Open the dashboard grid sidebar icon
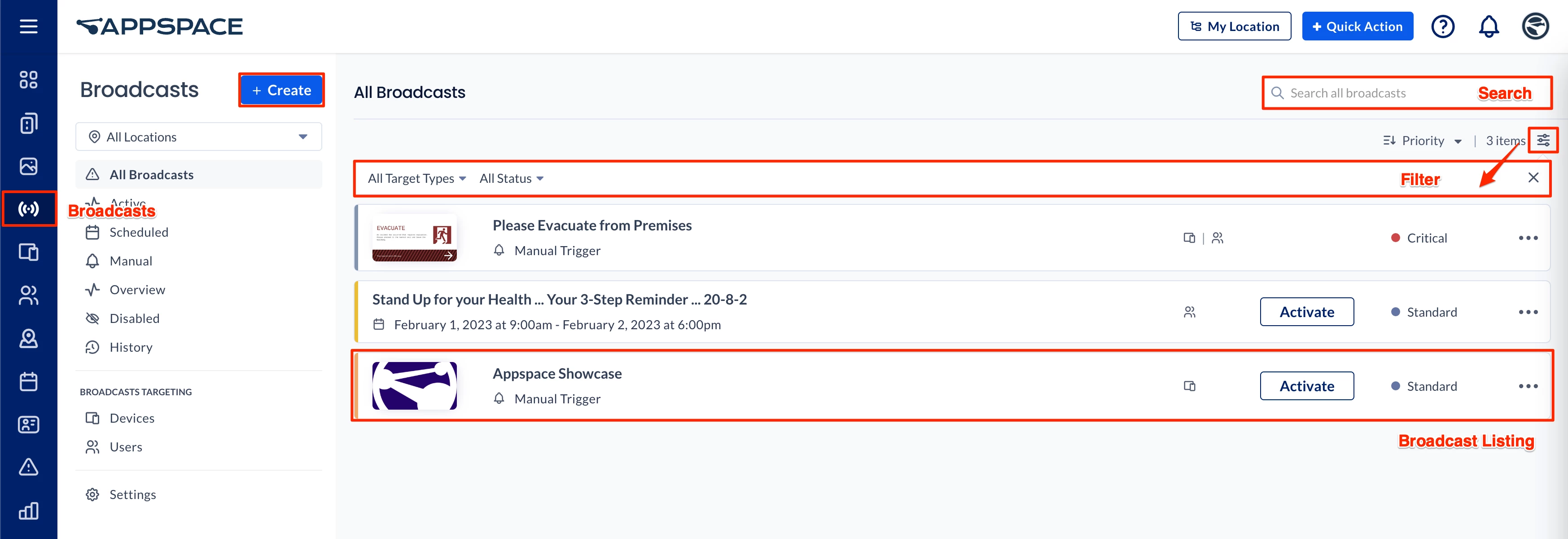This screenshot has height=539, width=1568. point(29,80)
